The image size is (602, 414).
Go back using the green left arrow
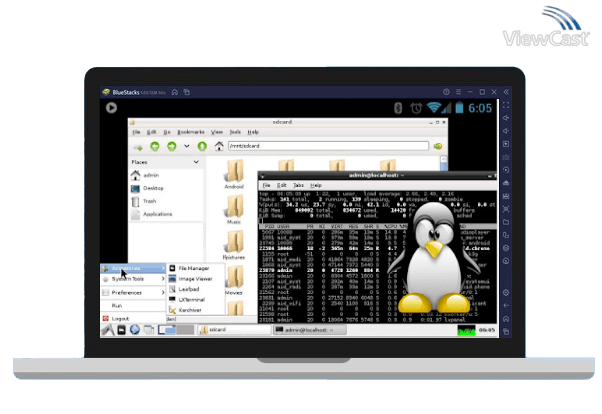155,146
